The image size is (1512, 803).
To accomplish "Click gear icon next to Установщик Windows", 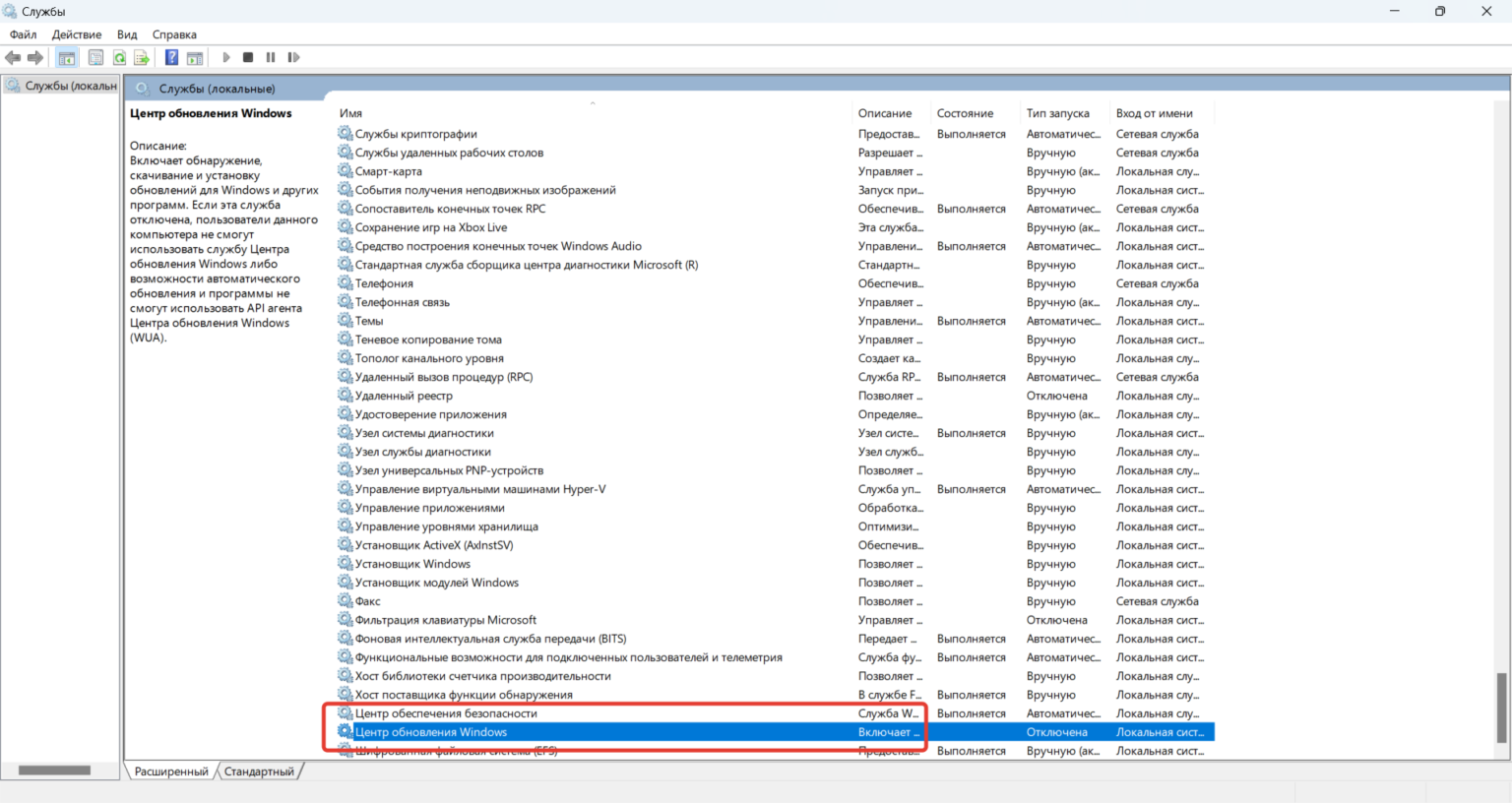I will pos(346,564).
